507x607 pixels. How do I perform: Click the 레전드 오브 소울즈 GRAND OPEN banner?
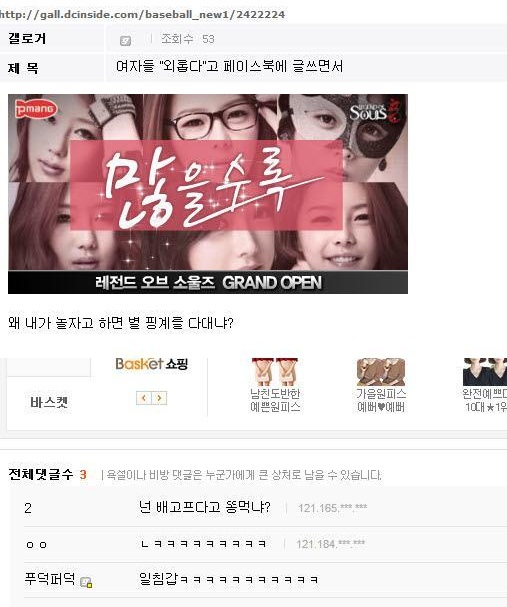(x=208, y=283)
